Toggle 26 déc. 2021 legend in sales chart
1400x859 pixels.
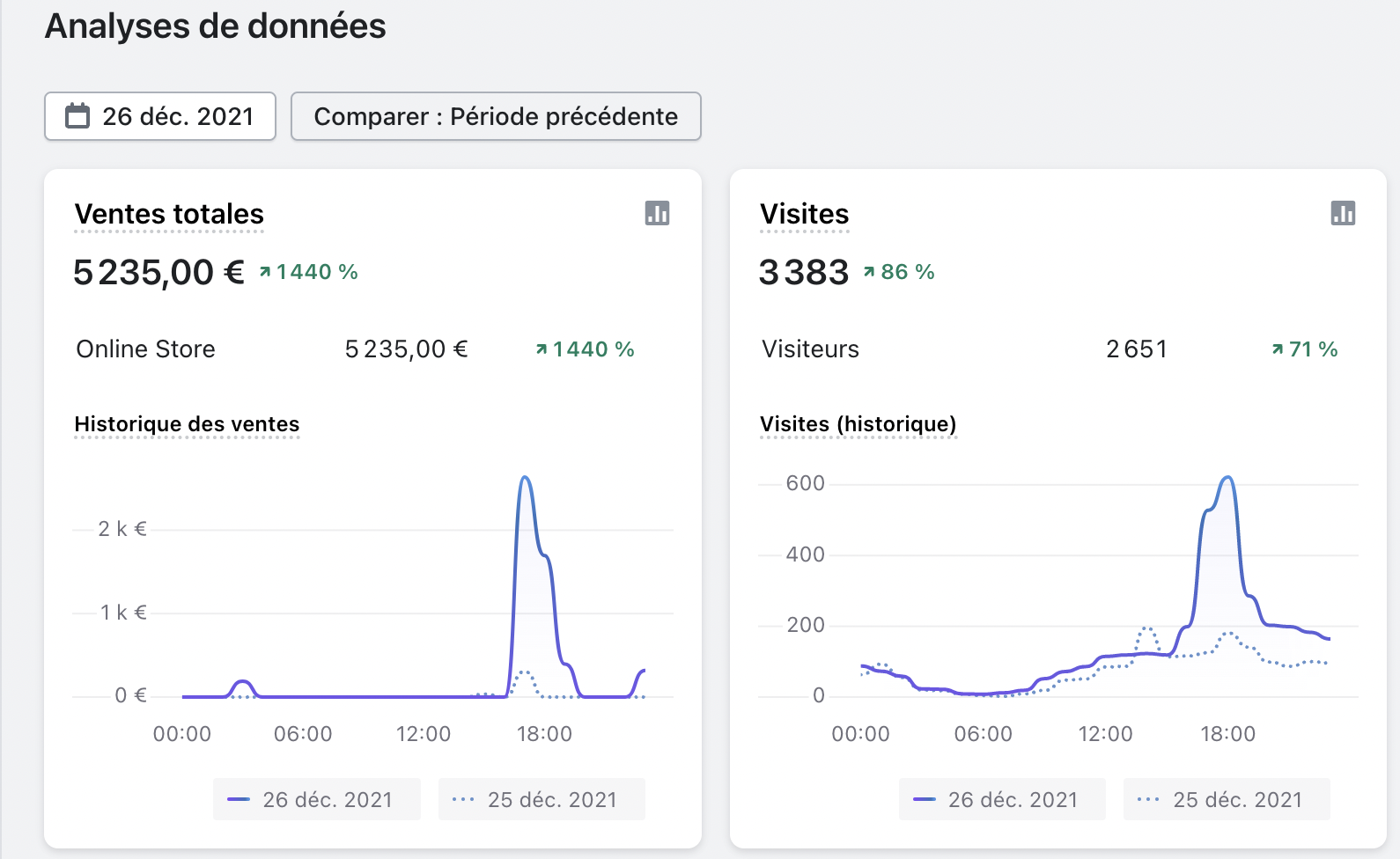click(316, 799)
